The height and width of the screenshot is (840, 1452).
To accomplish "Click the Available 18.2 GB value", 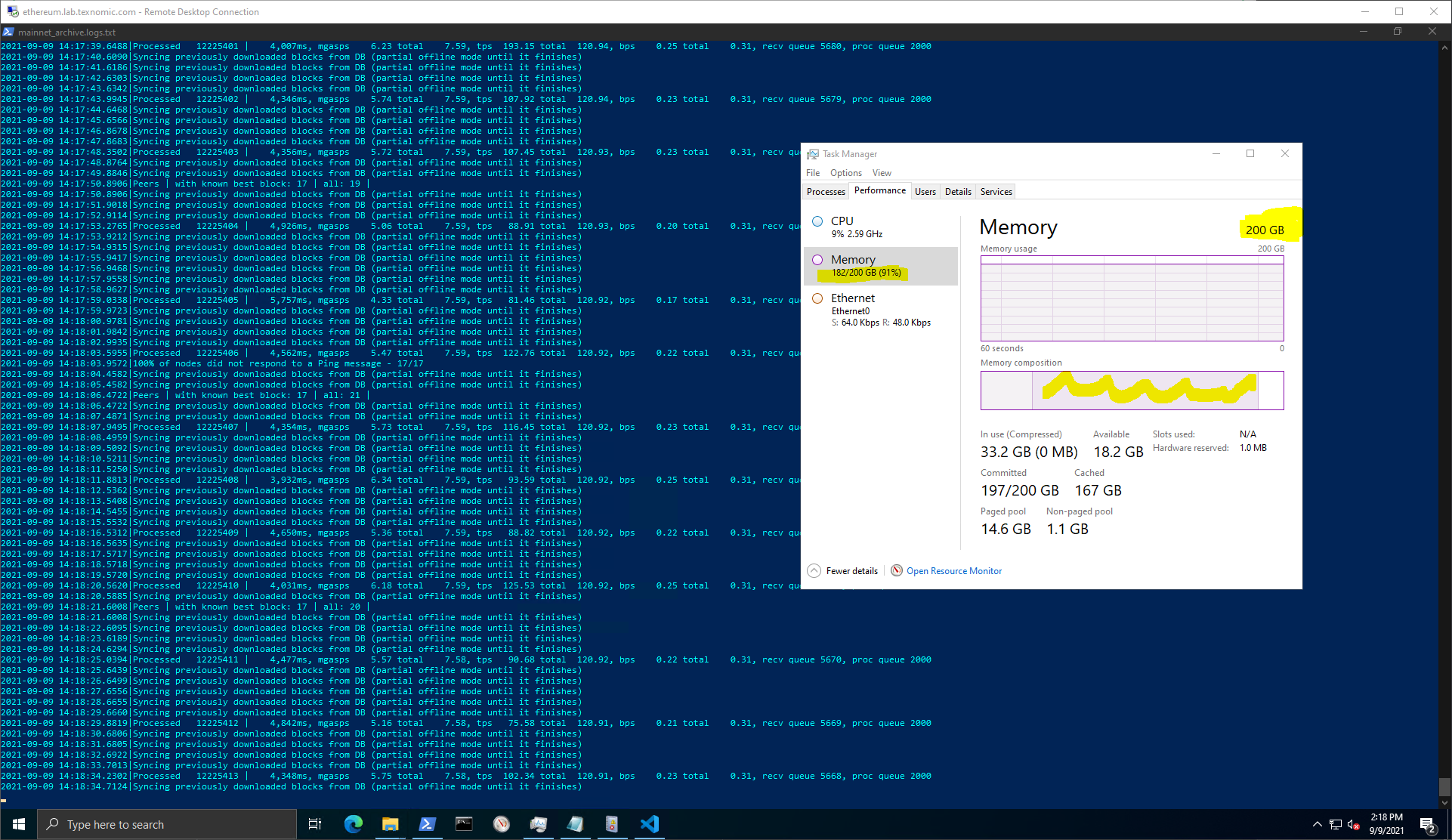I will point(1118,452).
